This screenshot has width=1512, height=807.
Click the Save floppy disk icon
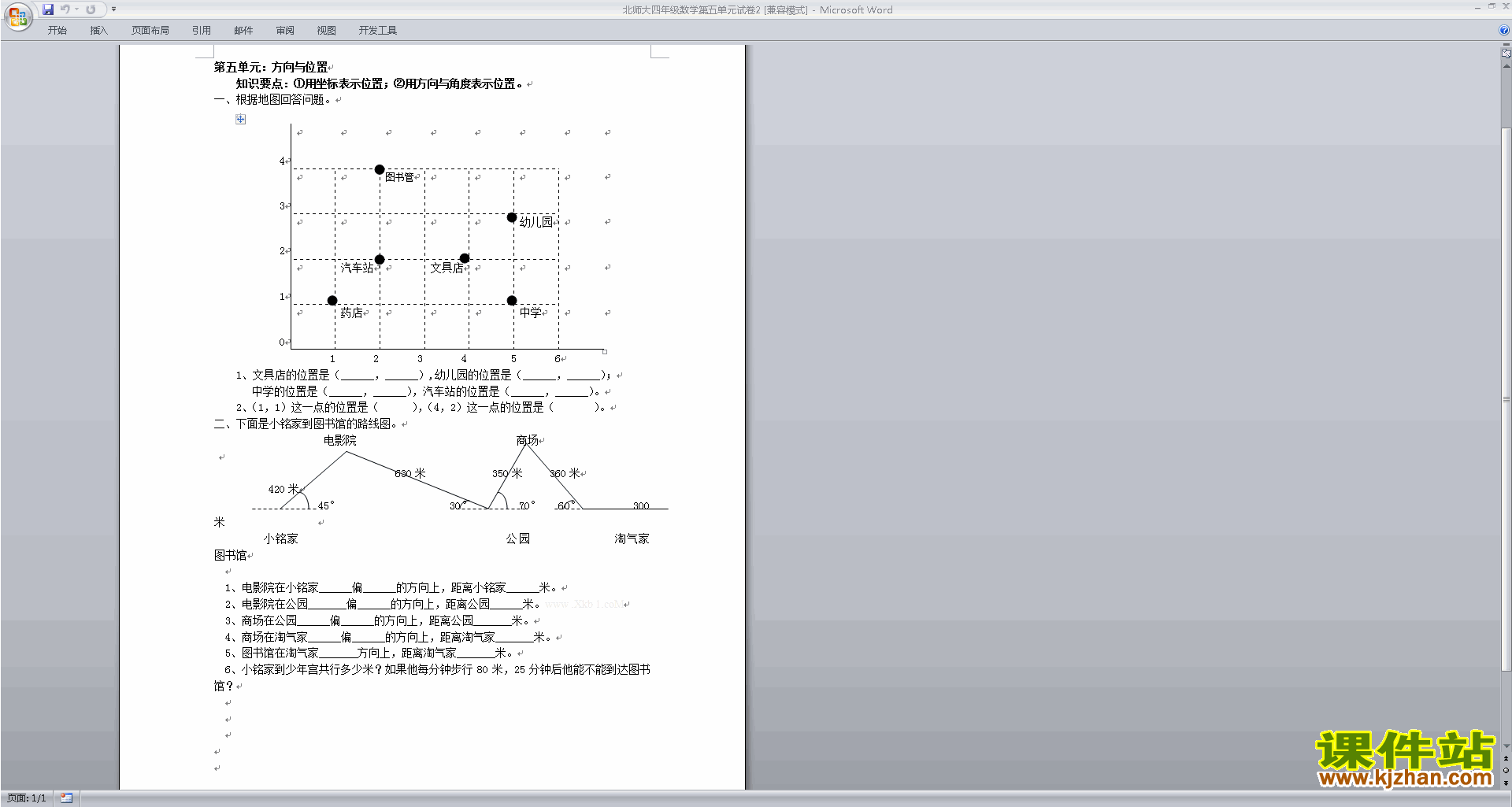48,9
